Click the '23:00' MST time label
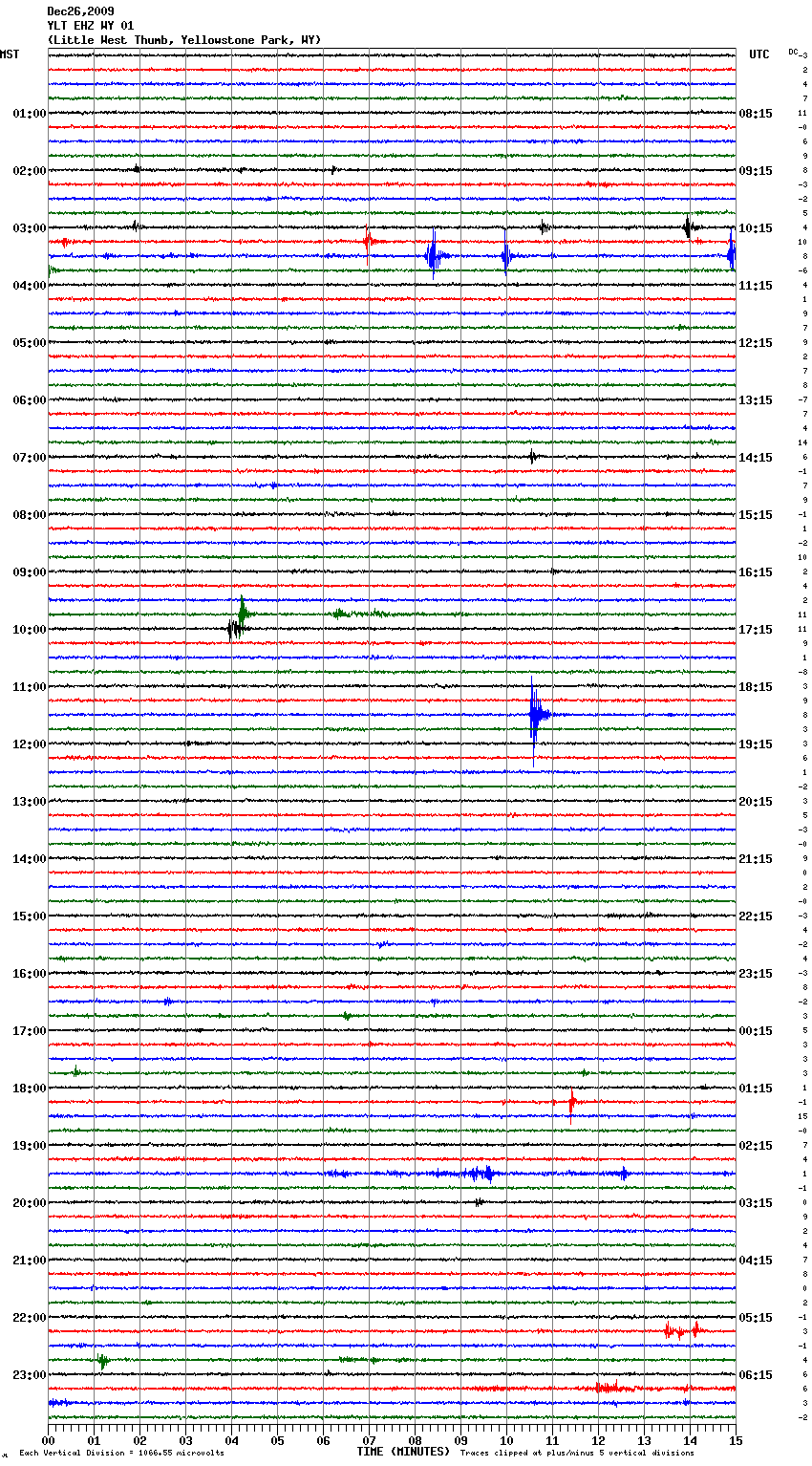Image resolution: width=812 pixels, height=1466 pixels. 30,1375
